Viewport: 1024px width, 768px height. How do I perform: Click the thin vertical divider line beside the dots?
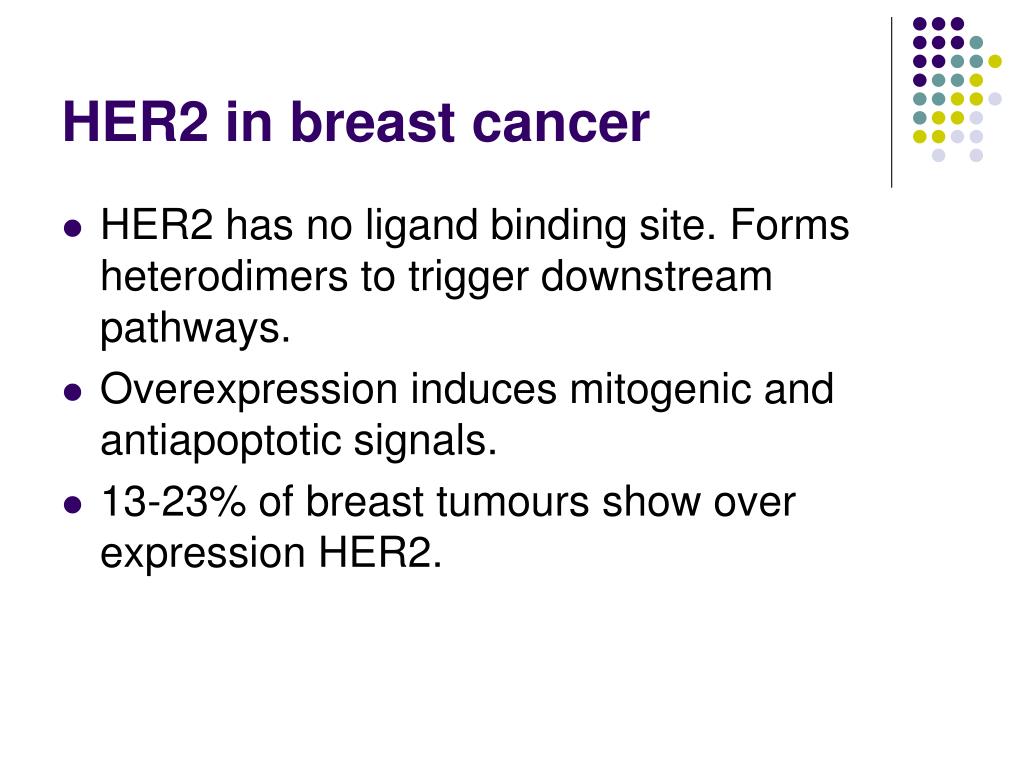(x=891, y=103)
